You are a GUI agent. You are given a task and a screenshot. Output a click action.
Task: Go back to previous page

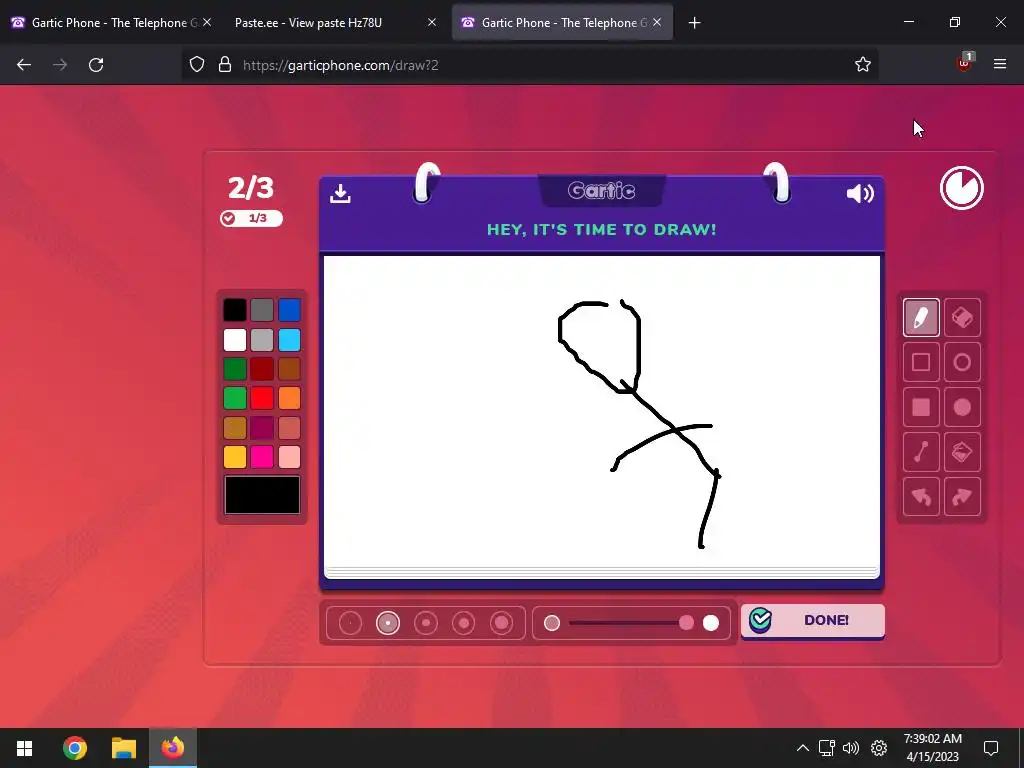(24, 65)
